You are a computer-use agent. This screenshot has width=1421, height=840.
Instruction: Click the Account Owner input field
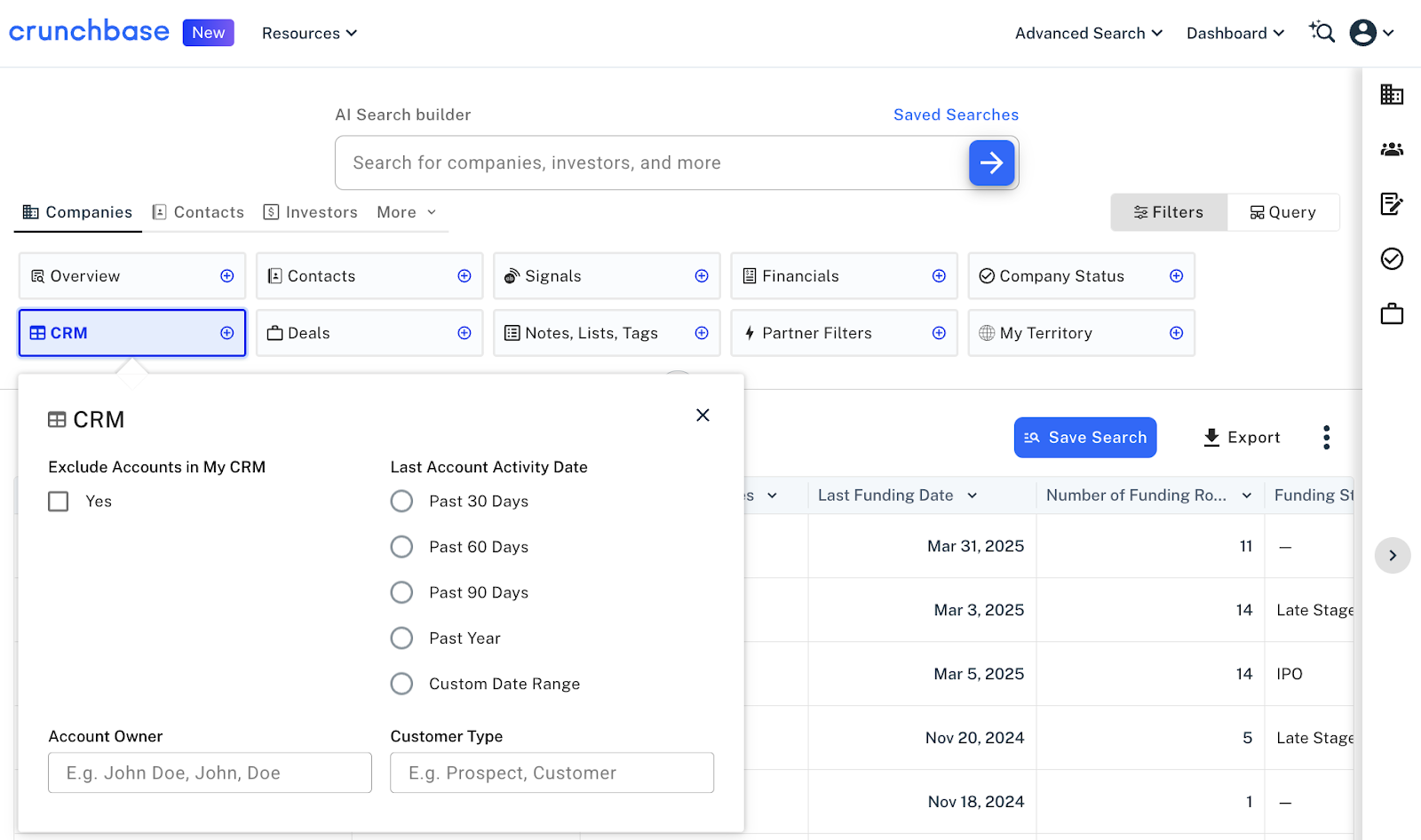click(210, 773)
